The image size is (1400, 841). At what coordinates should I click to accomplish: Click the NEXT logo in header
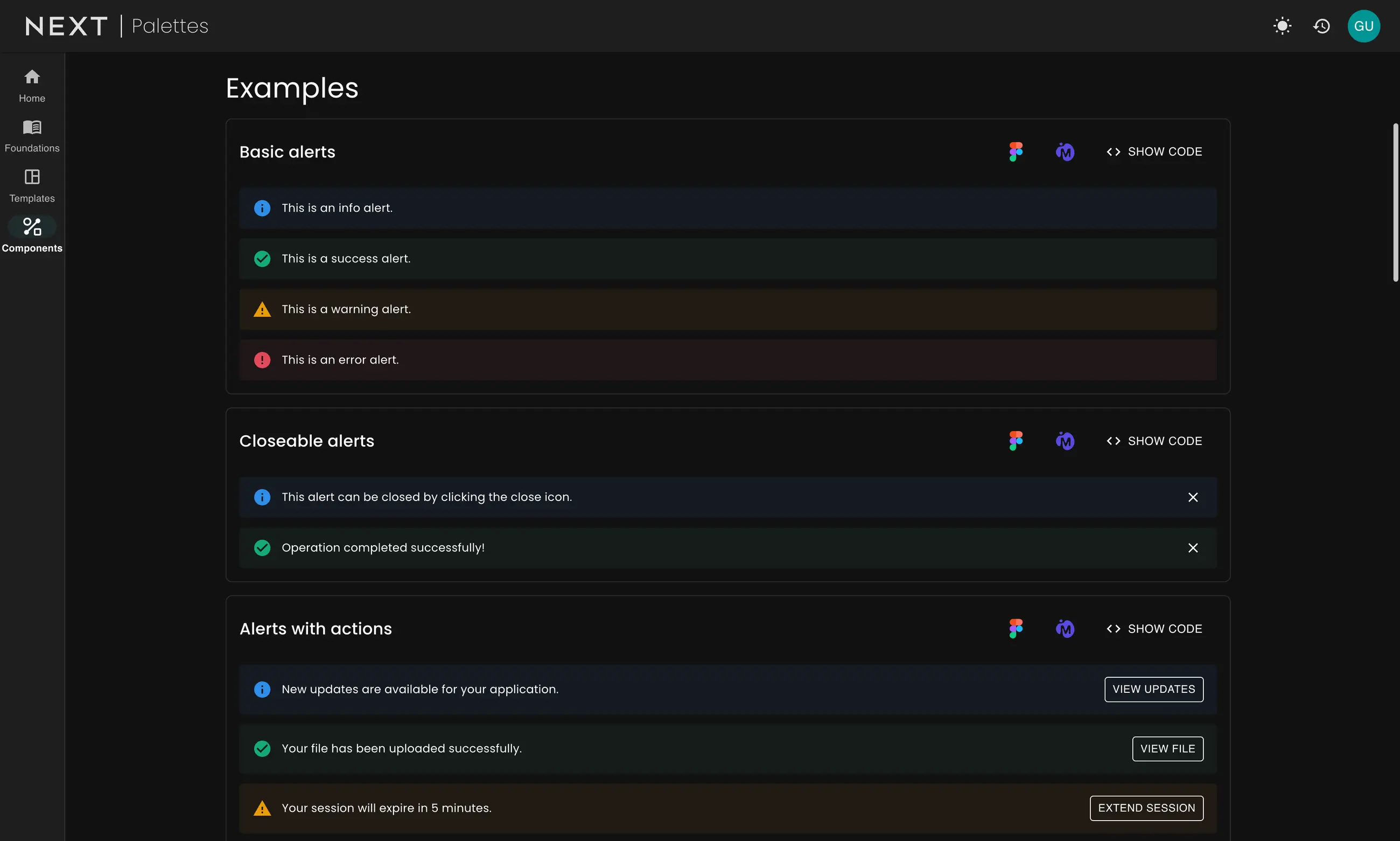66,26
